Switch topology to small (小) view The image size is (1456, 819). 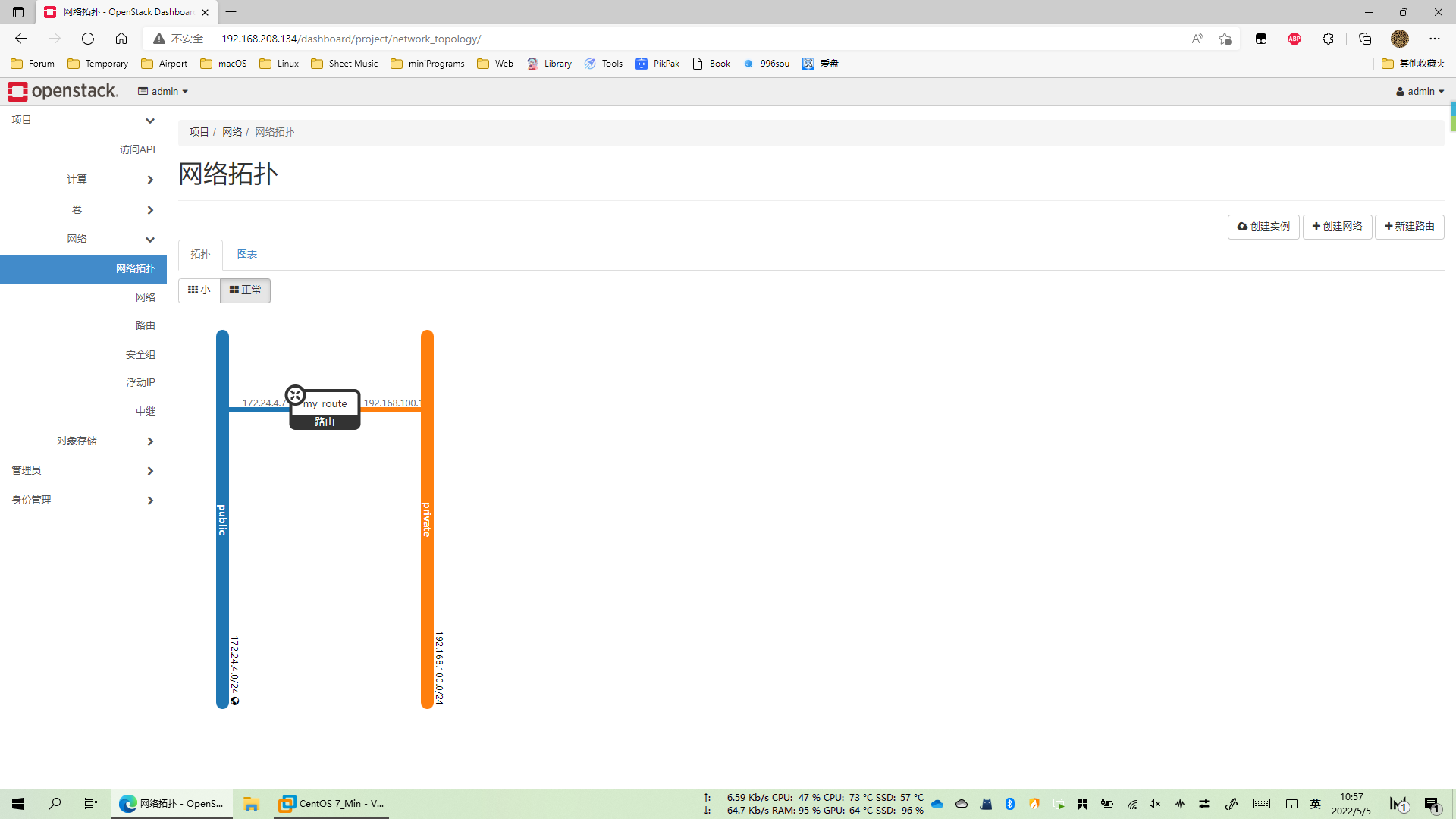pos(199,290)
